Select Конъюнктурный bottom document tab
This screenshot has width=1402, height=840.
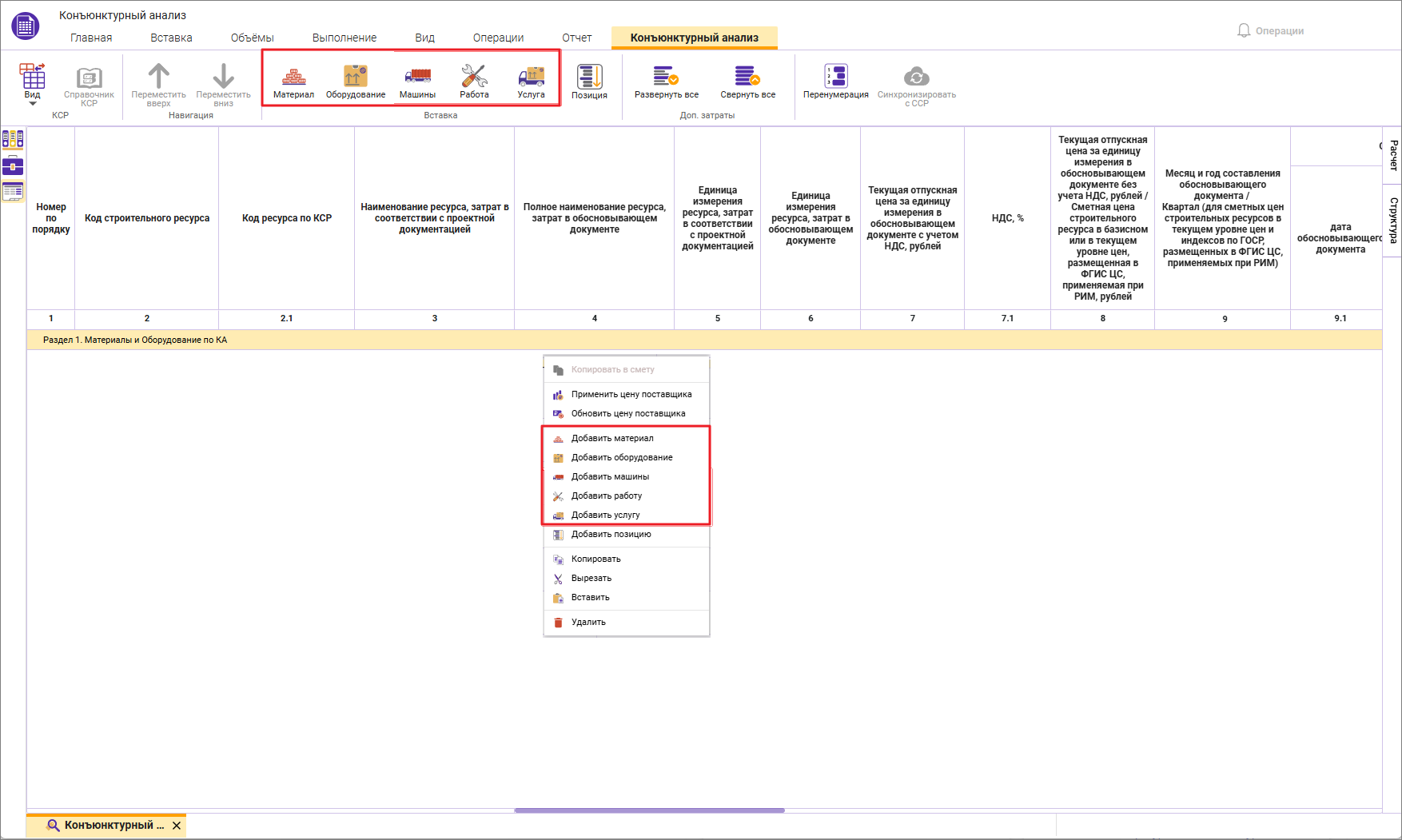[106, 825]
